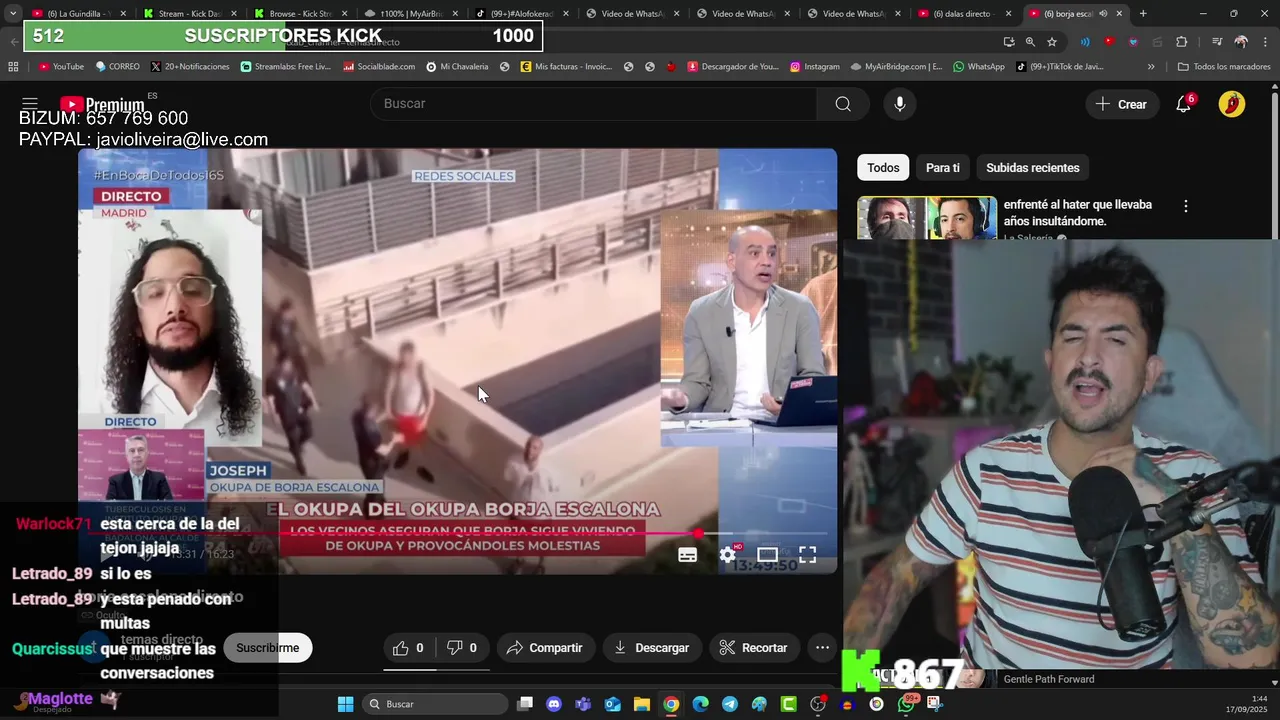Switch to 'MyAirBridge' browser tab
The image size is (1280, 720).
click(x=411, y=14)
